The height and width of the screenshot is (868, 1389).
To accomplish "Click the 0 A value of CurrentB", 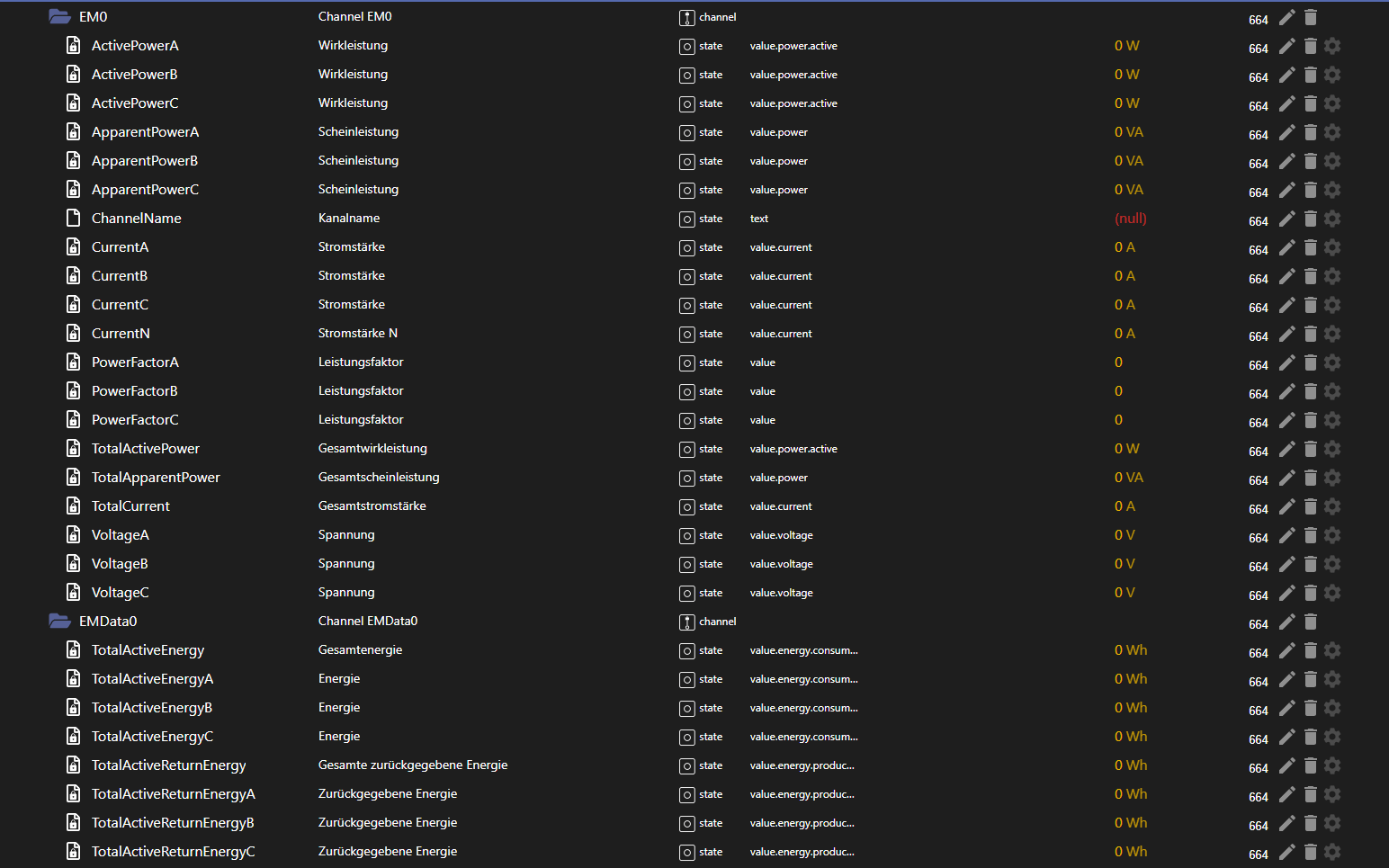I will click(x=1125, y=275).
